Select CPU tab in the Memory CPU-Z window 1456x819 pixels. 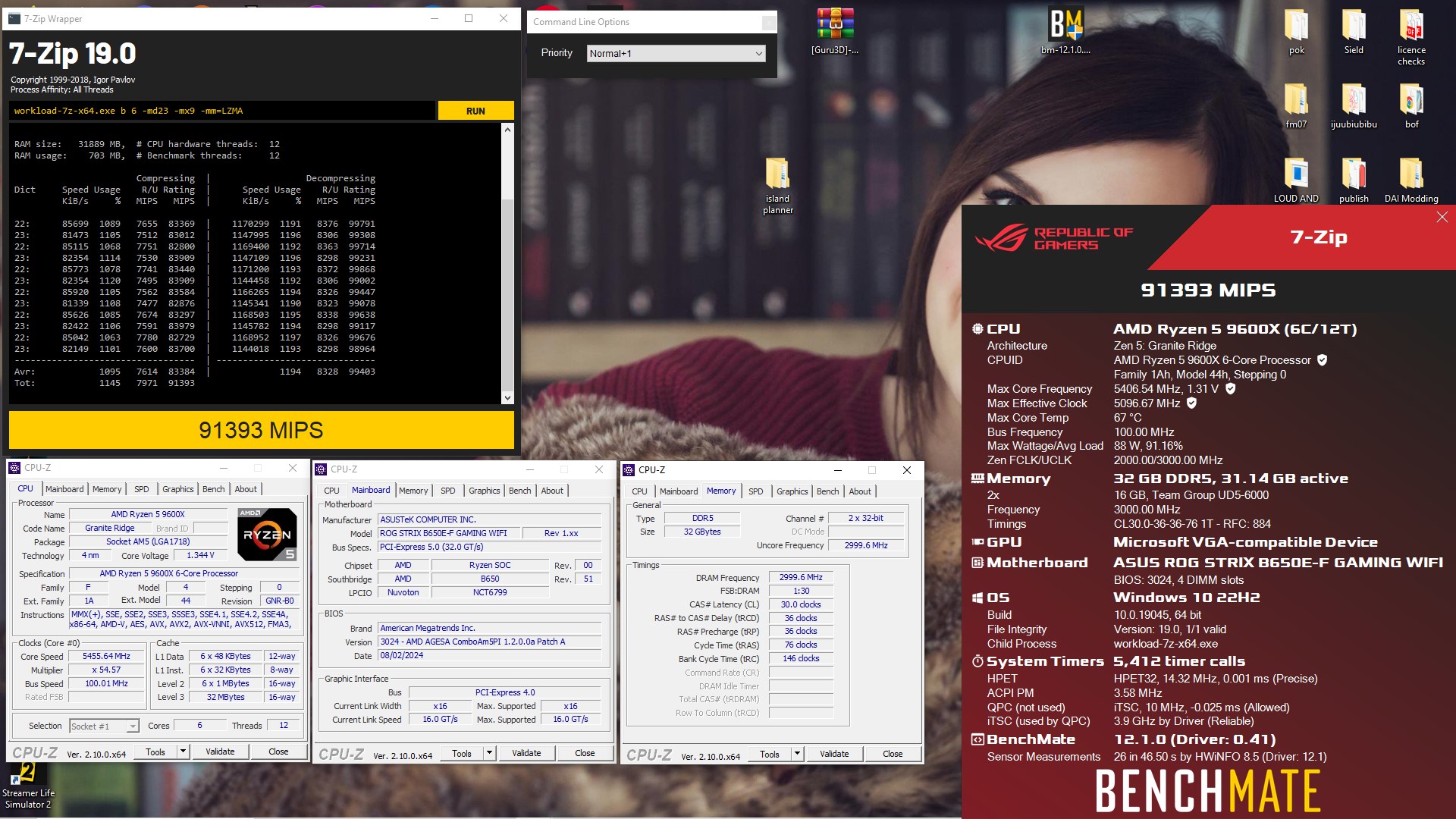(639, 491)
